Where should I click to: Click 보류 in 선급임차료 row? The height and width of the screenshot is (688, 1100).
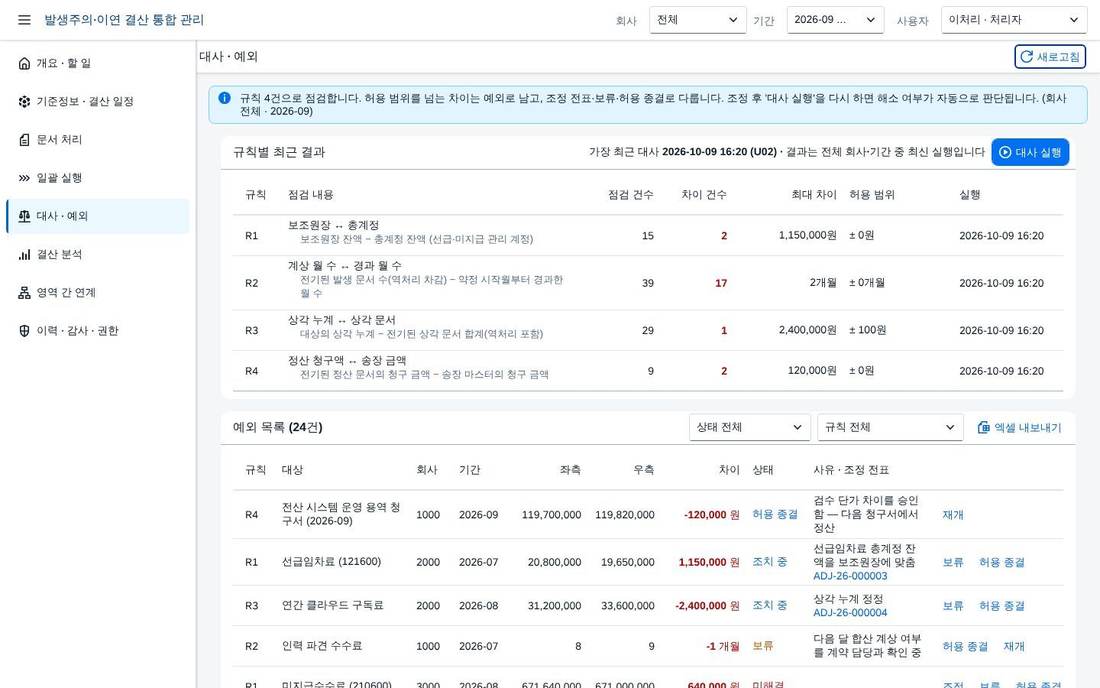(952, 562)
